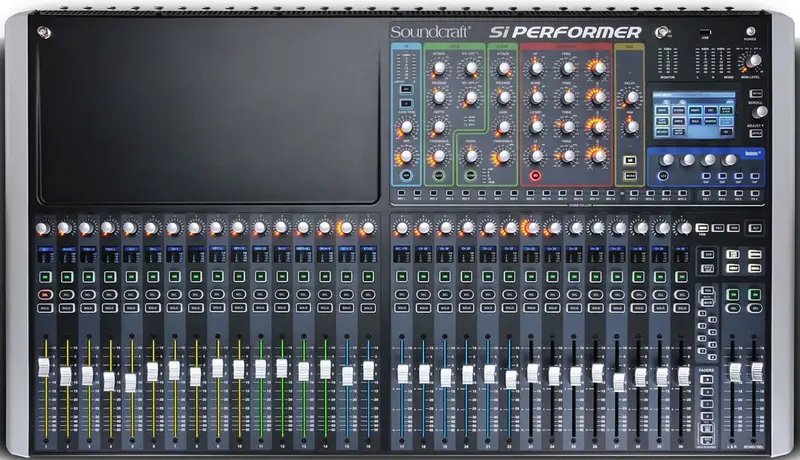800x460 pixels.
Task: Solo channel 20 with its SOLO button
Action: 466,308
